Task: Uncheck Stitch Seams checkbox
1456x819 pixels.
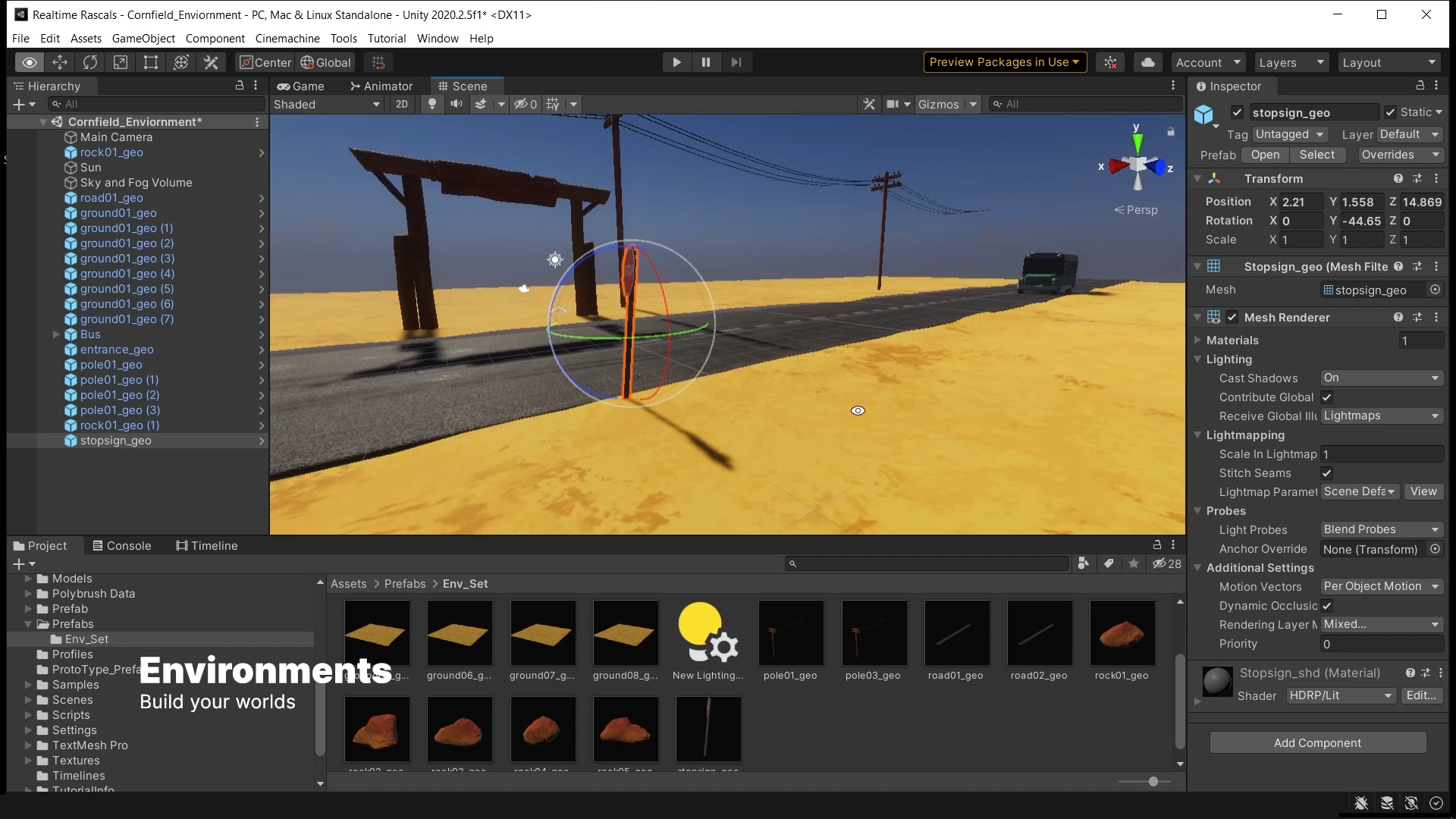Action: click(1326, 473)
